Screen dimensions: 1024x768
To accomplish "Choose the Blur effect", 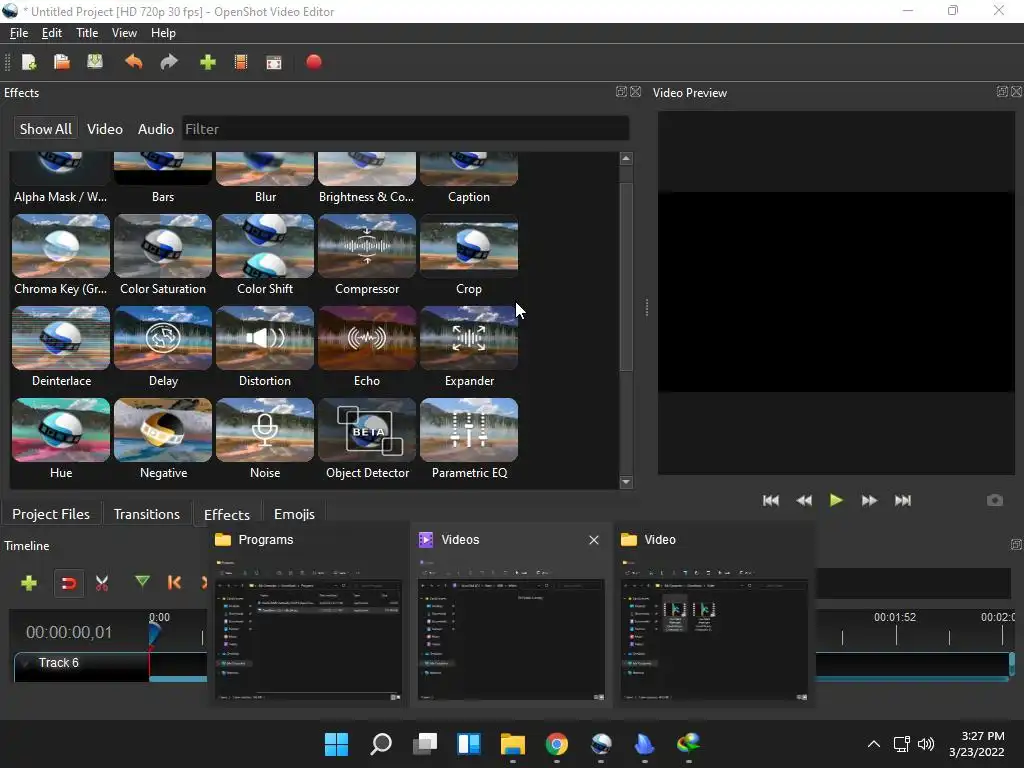I will [x=265, y=178].
